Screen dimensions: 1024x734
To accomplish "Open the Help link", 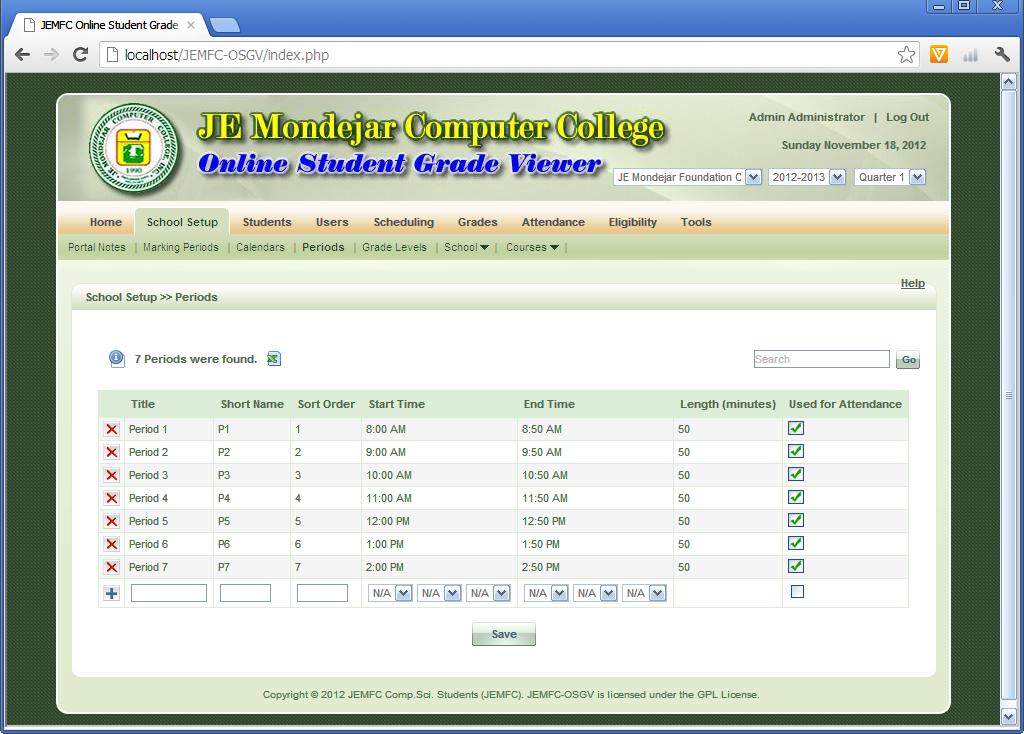I will pos(912,283).
